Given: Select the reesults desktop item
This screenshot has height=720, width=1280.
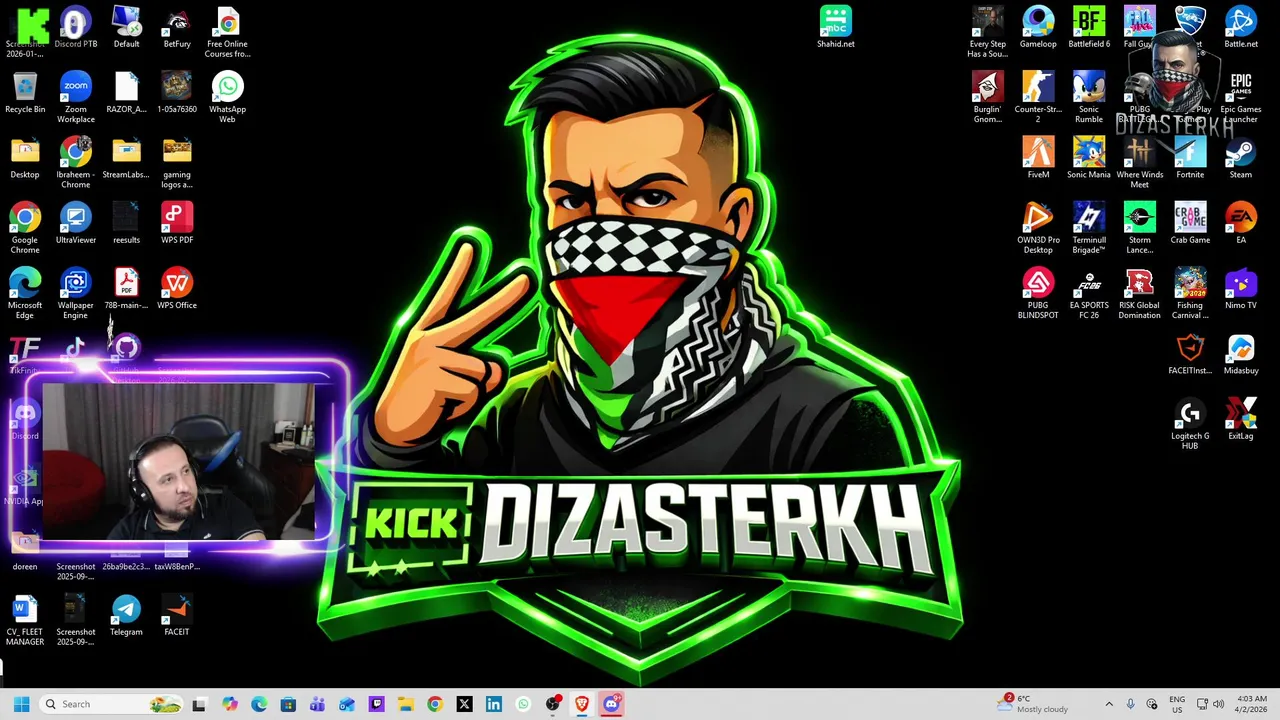Looking at the screenshot, I should [126, 223].
